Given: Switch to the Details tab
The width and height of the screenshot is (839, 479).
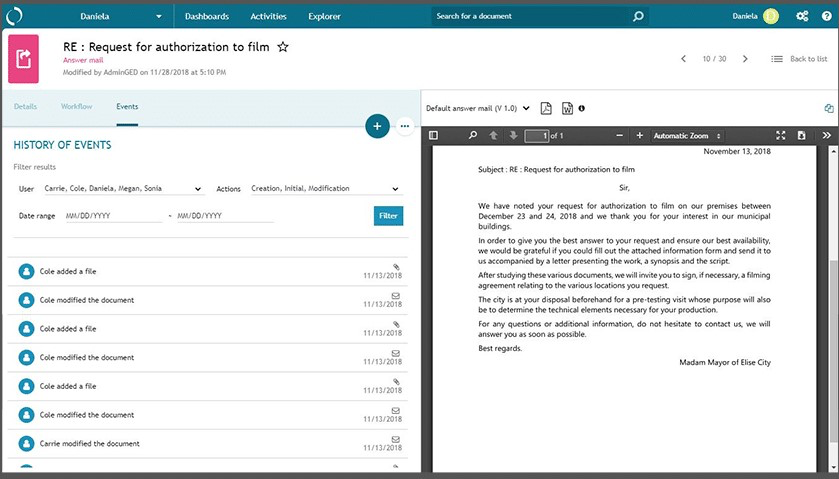Looking at the screenshot, I should point(25,107).
